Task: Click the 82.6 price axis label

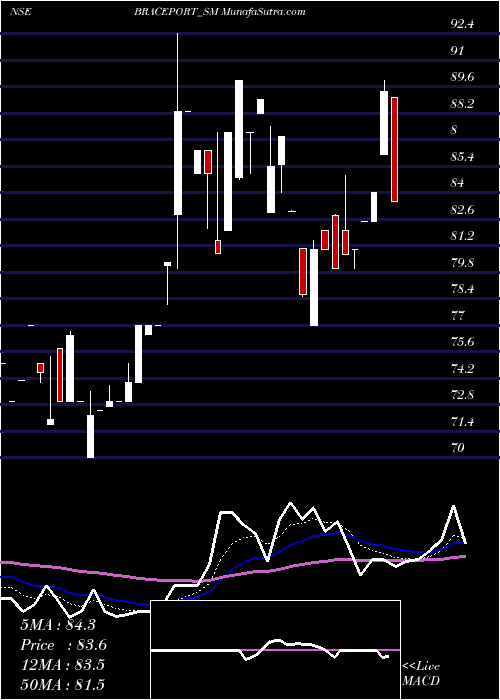Action: (x=462, y=209)
